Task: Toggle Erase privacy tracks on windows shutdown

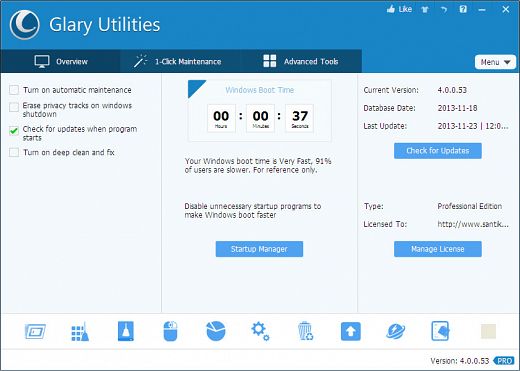Action: 14,107
